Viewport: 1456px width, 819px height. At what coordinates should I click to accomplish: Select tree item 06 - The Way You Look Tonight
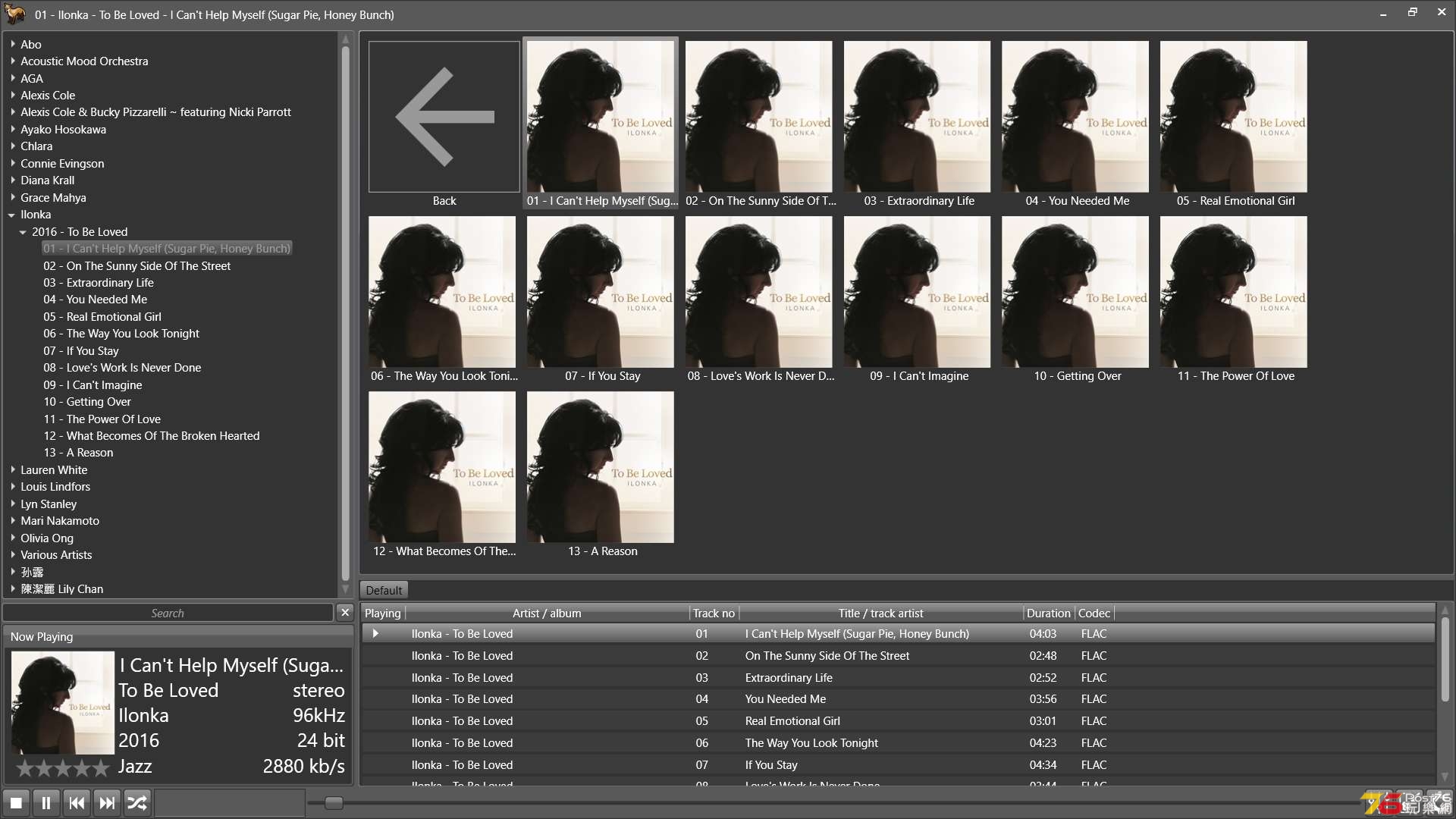[x=121, y=334]
